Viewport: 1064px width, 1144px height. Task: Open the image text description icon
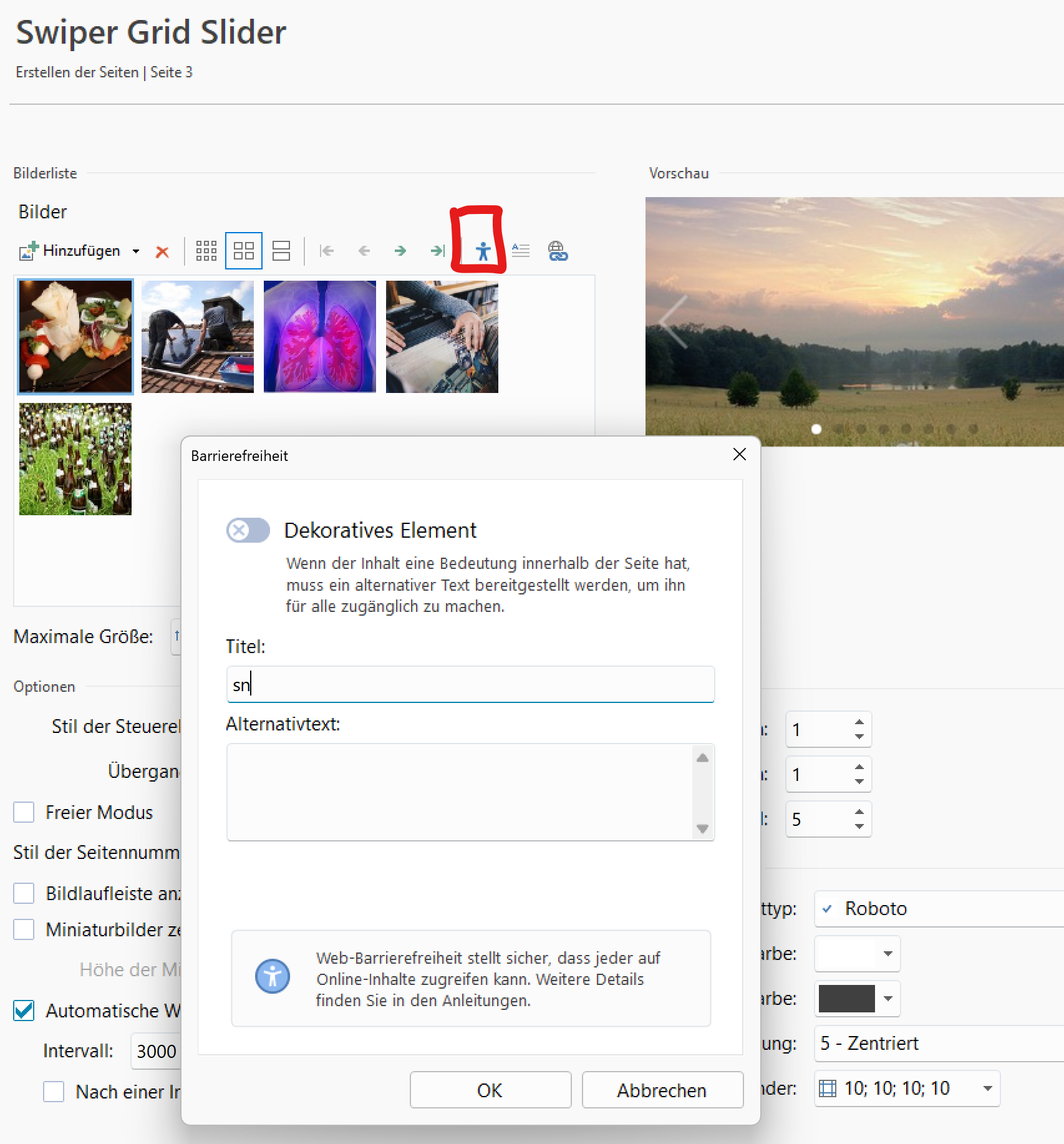point(520,251)
